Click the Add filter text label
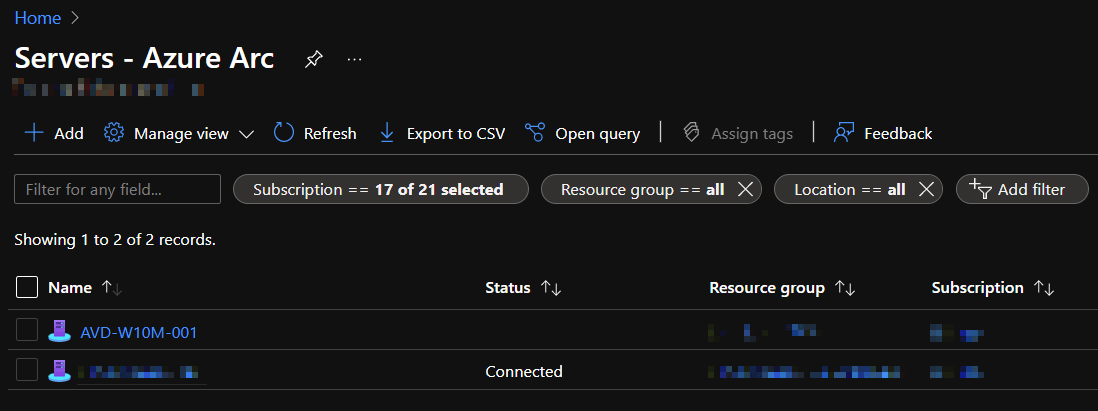This screenshot has width=1098, height=411. coord(1031,189)
